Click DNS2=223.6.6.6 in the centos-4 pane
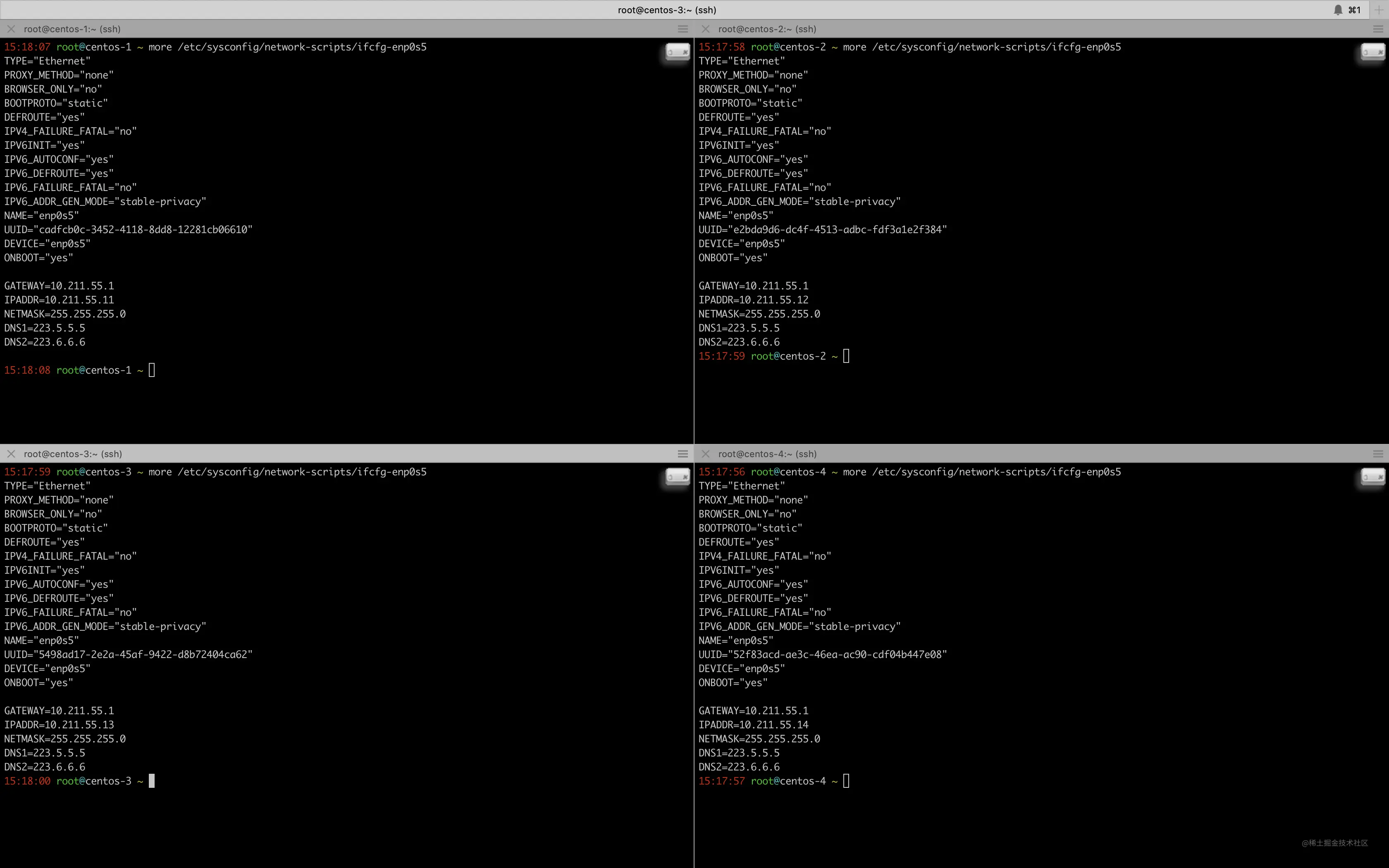The width and height of the screenshot is (1389, 868). point(739,767)
